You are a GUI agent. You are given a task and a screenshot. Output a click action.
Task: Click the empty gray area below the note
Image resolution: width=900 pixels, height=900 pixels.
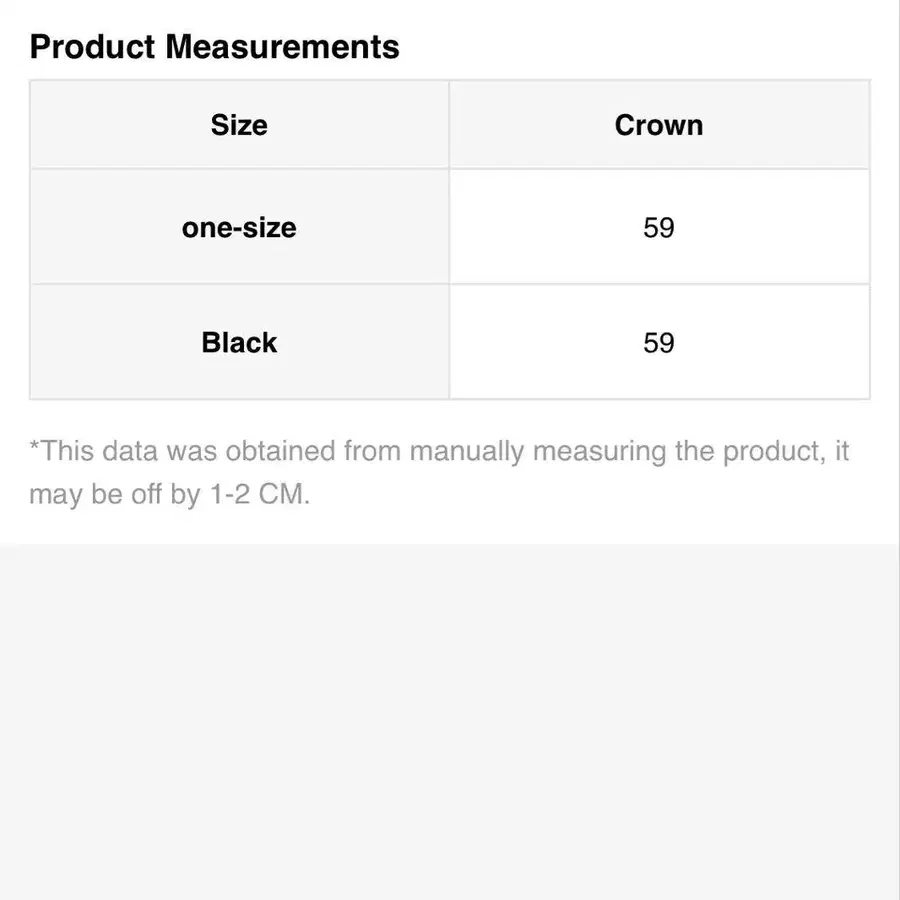tap(450, 720)
